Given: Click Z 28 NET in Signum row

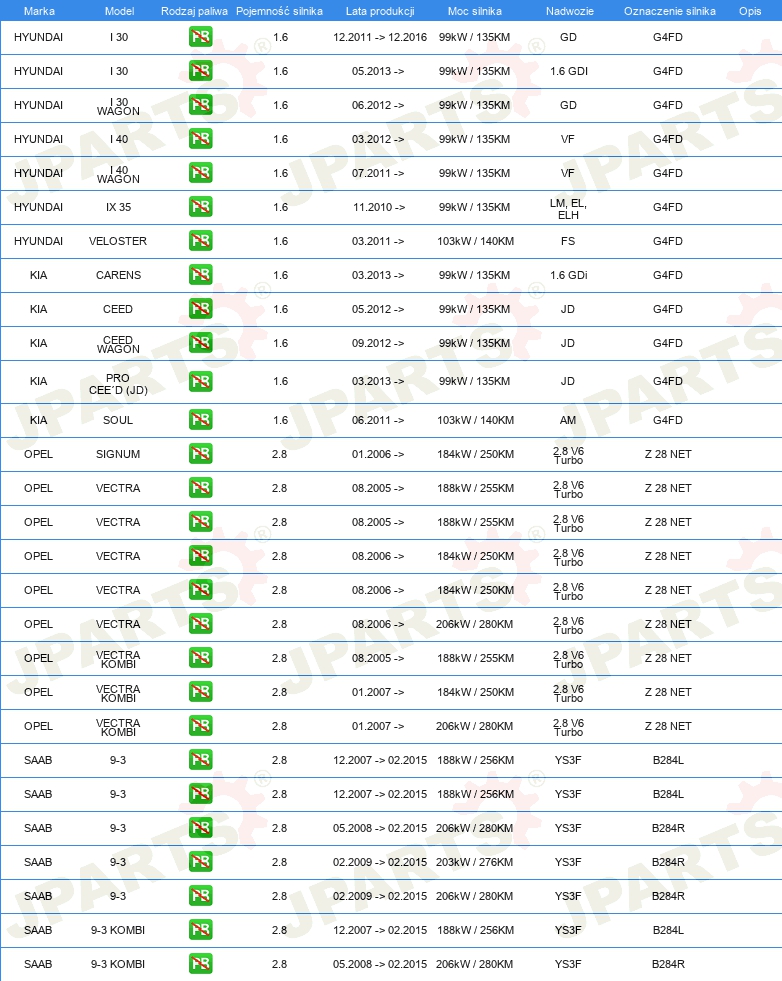Looking at the screenshot, I should pyautogui.click(x=668, y=454).
